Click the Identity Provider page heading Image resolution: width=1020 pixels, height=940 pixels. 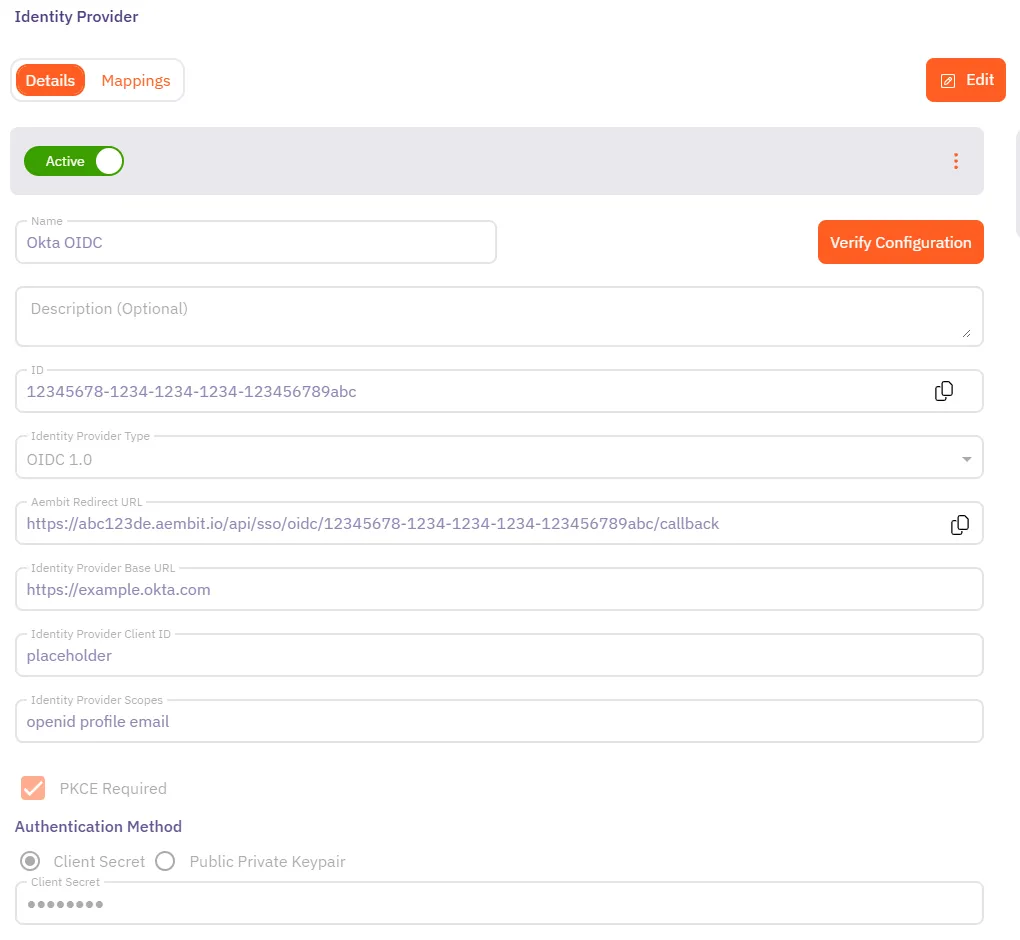(76, 16)
